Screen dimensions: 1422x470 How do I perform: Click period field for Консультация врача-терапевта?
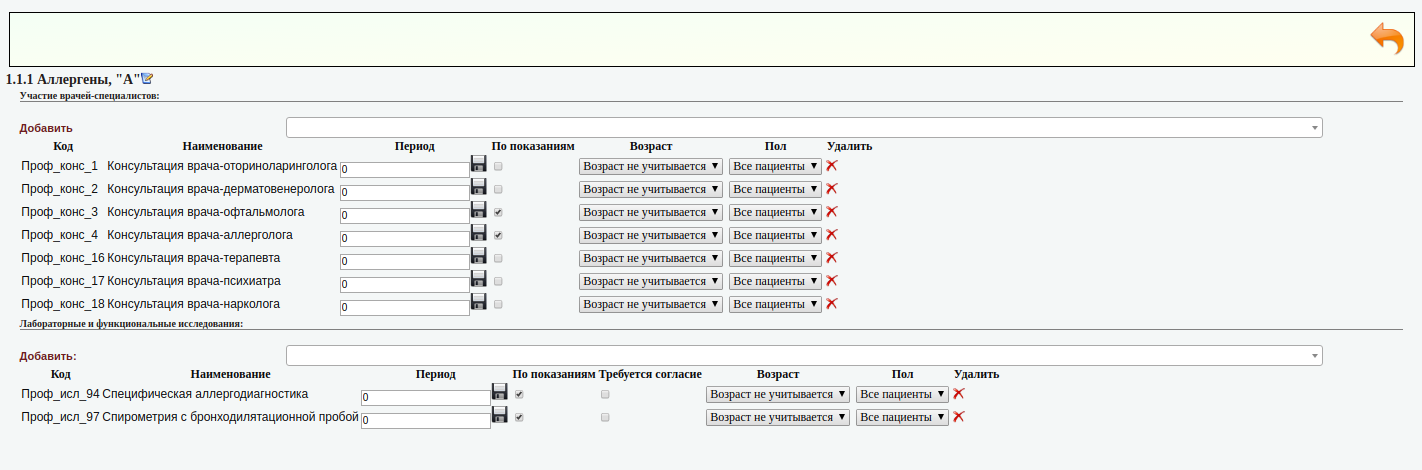pos(404,261)
